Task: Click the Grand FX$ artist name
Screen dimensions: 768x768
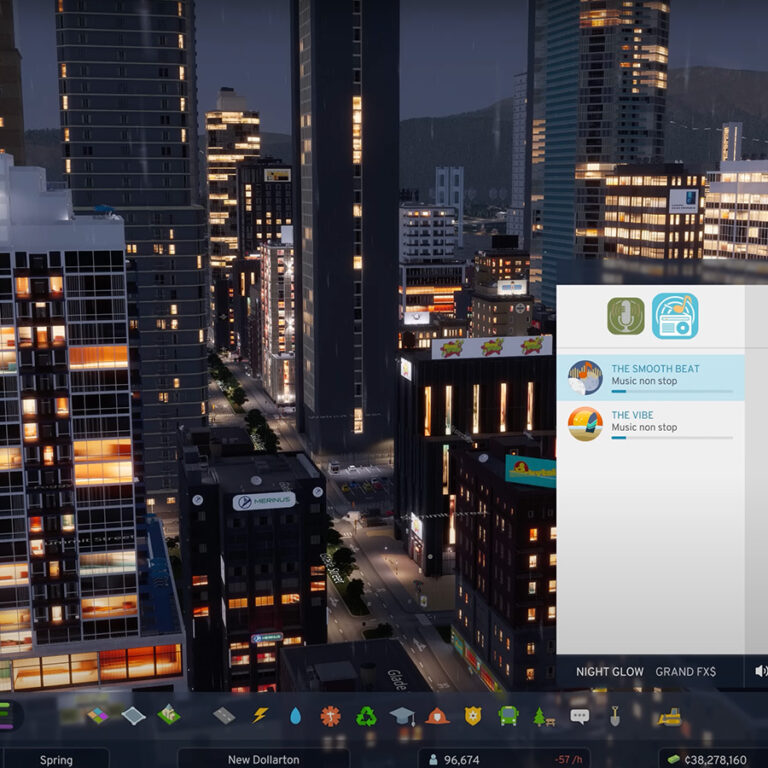Action: pos(686,672)
